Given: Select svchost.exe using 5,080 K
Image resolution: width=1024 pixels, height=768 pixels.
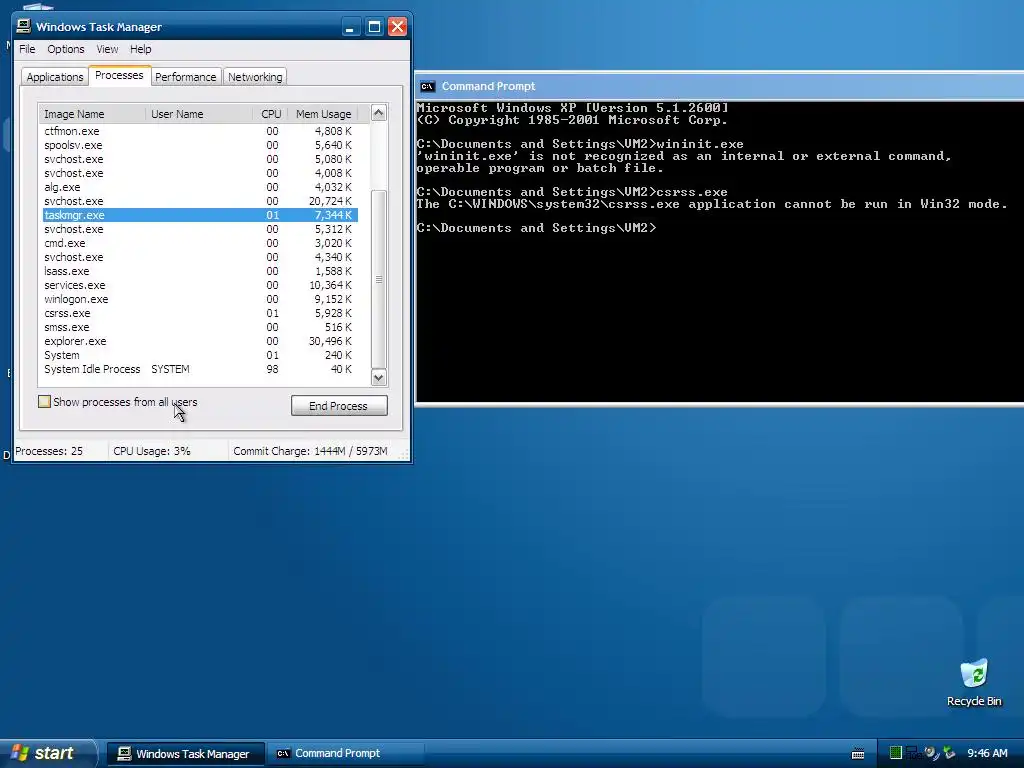Looking at the screenshot, I should (x=200, y=159).
